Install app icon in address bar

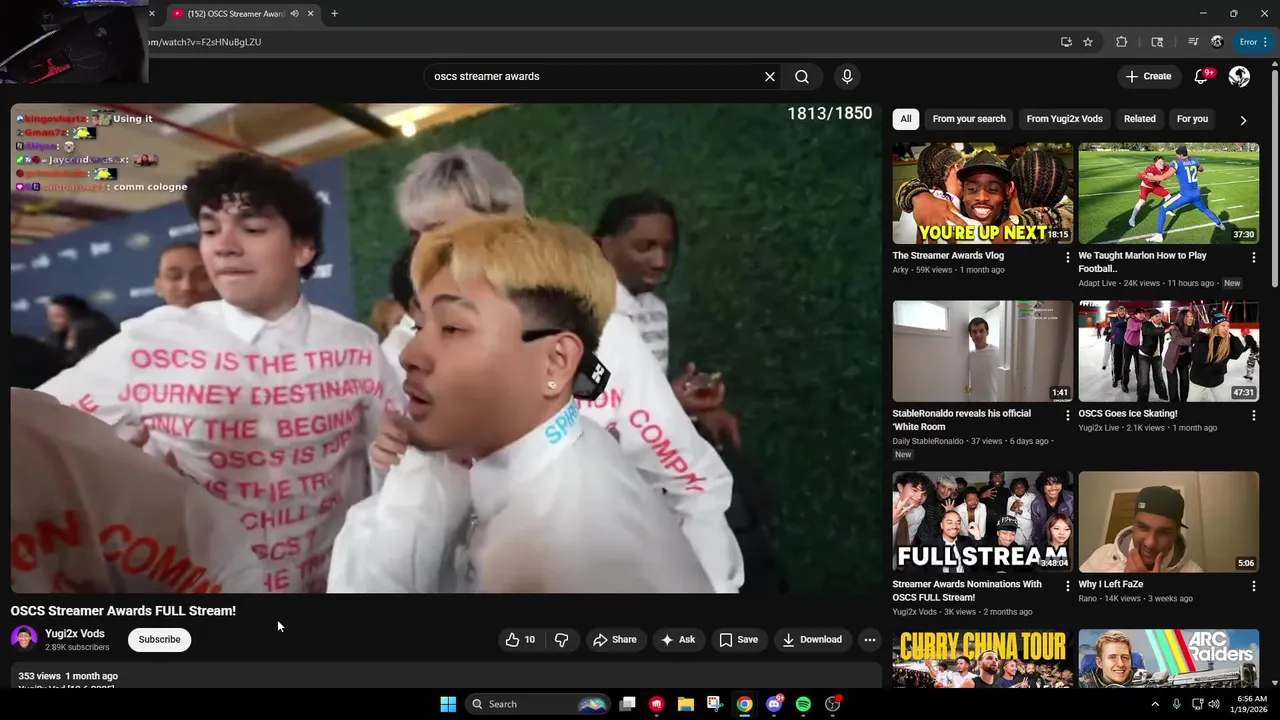1066,42
